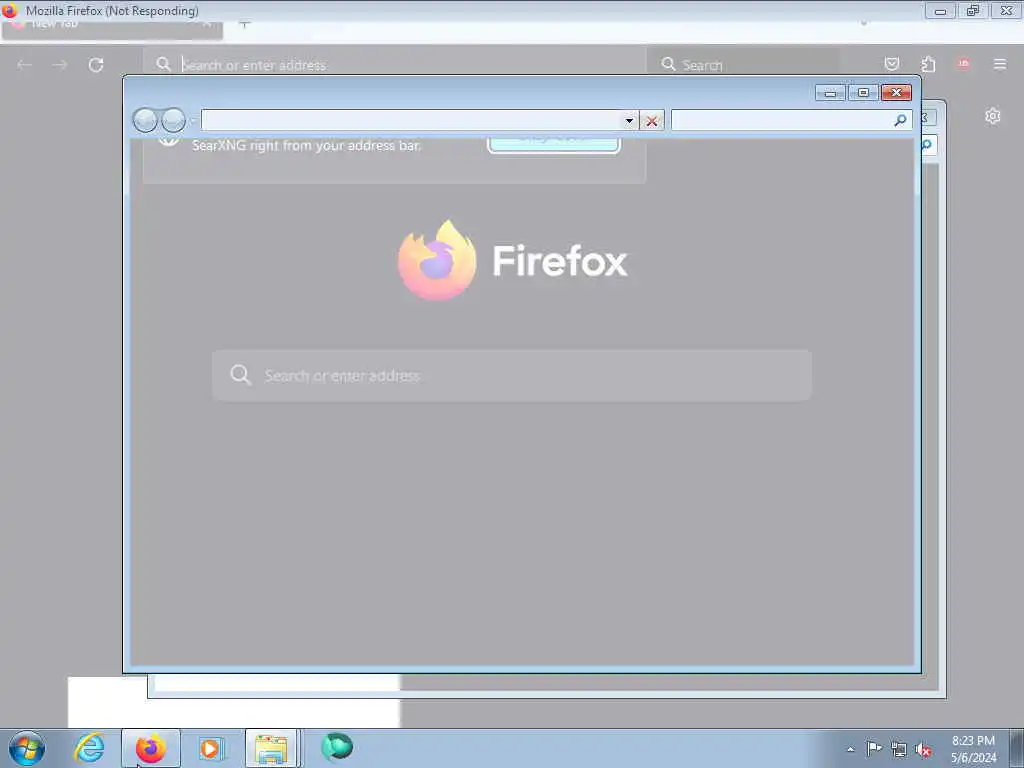Open the Firefox hamburger application menu

[x=999, y=64]
